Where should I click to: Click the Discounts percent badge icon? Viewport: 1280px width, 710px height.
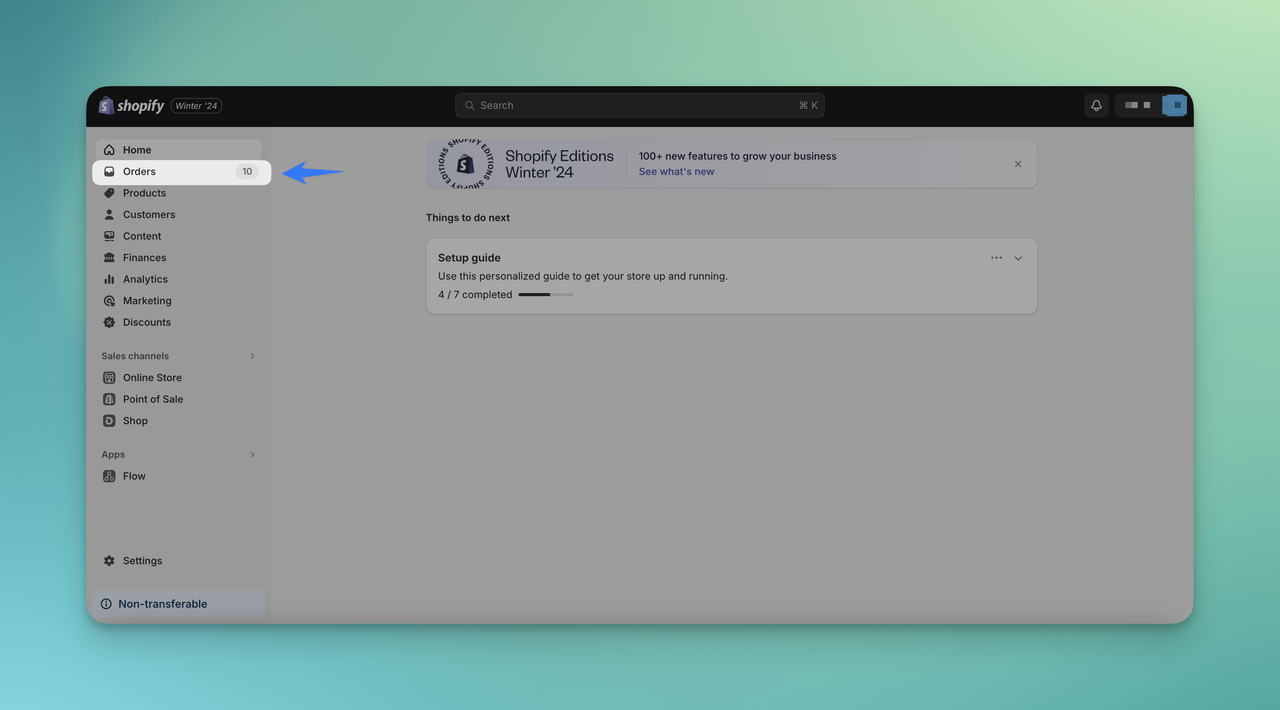[x=109, y=322]
